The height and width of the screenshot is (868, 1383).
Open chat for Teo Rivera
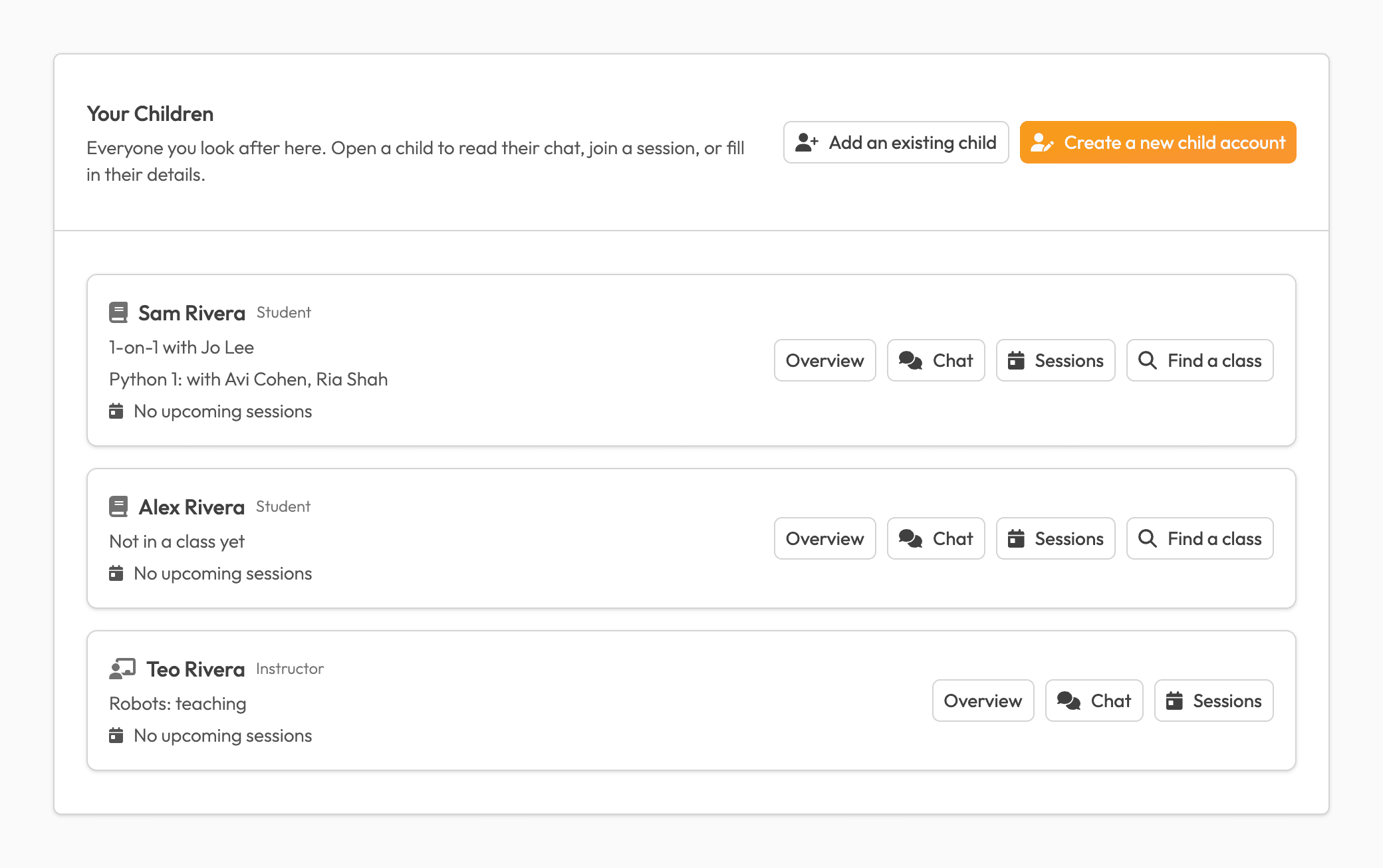(1094, 701)
